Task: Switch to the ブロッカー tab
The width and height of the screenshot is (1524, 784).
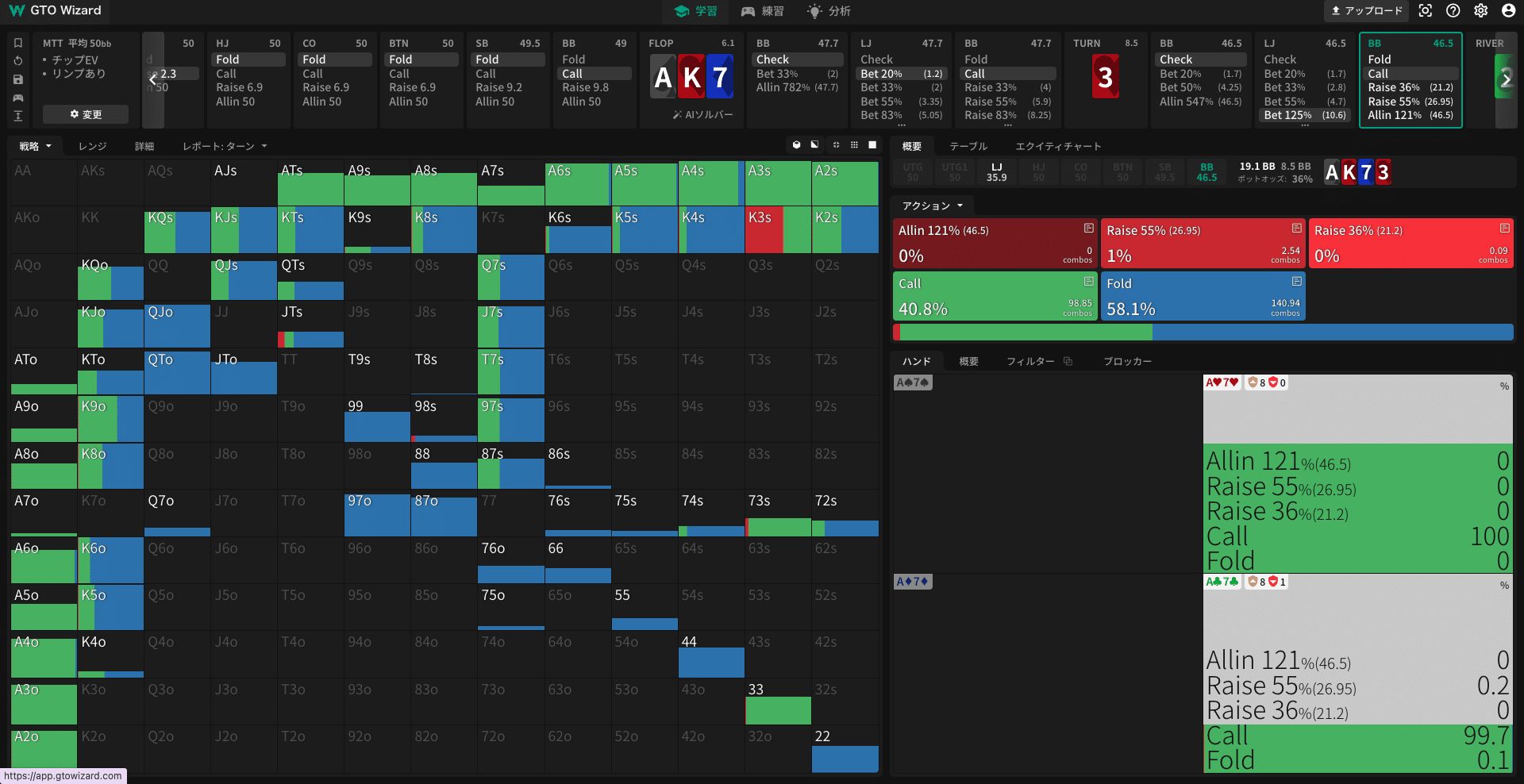Action: pyautogui.click(x=1127, y=361)
